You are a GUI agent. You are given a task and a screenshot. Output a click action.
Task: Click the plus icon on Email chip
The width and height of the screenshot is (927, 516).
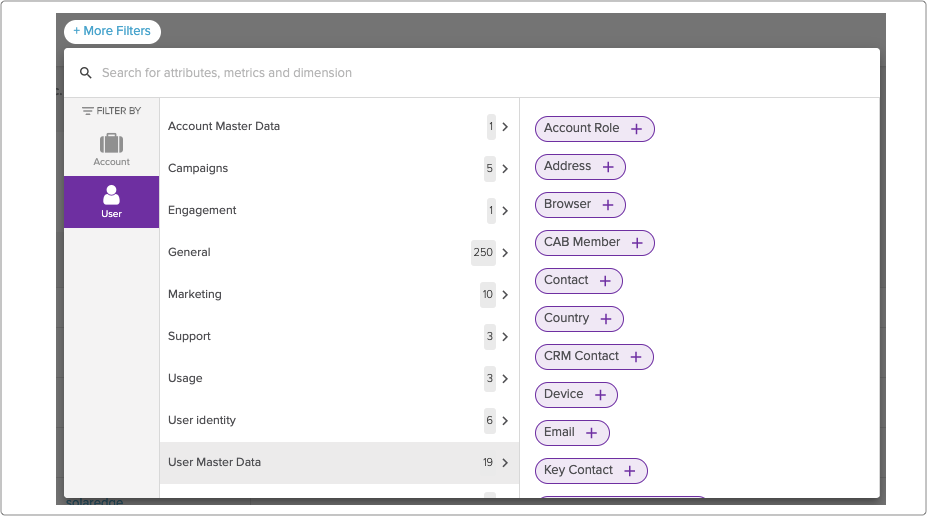[x=591, y=433]
